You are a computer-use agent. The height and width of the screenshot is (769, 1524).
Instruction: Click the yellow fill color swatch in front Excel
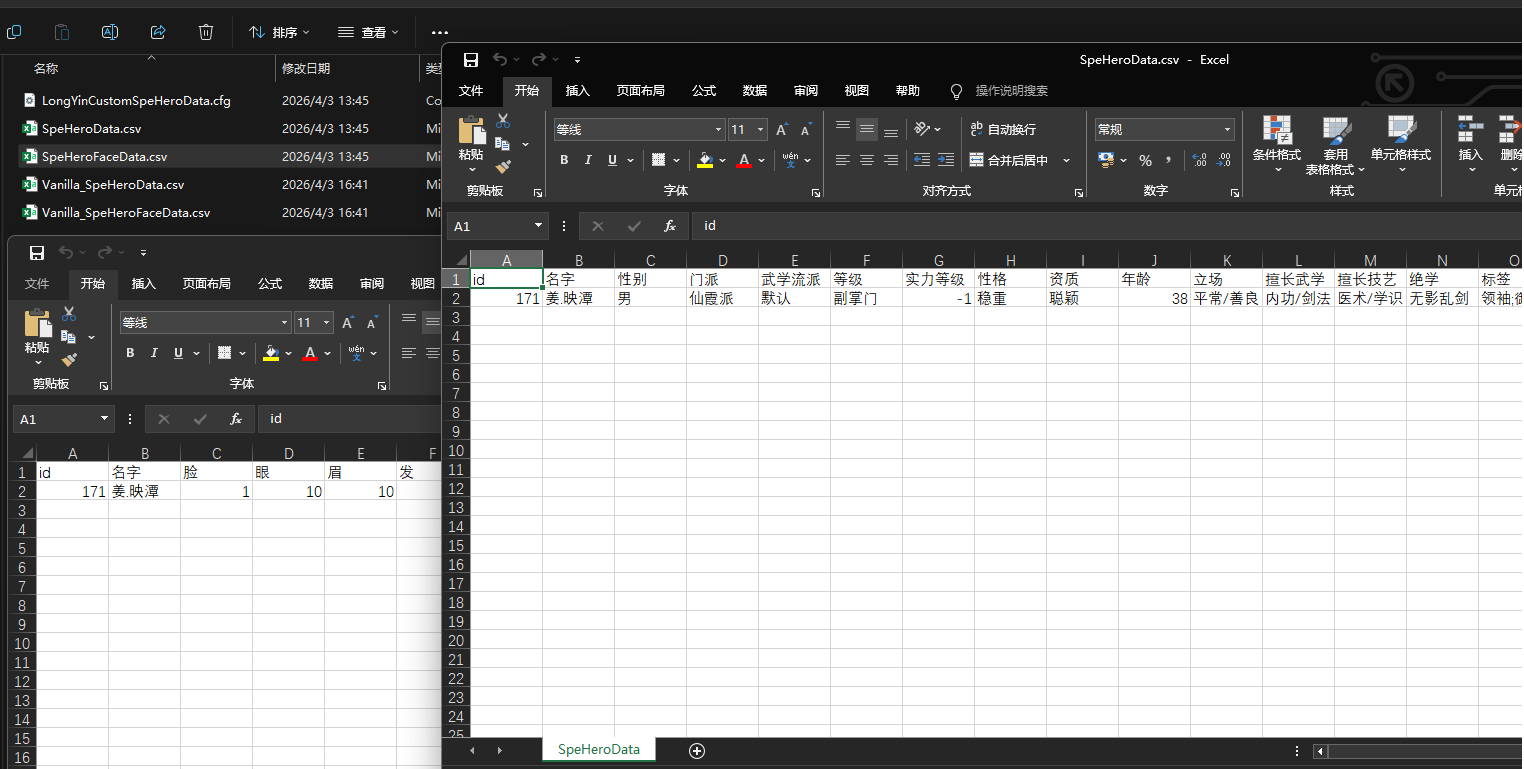(705, 160)
